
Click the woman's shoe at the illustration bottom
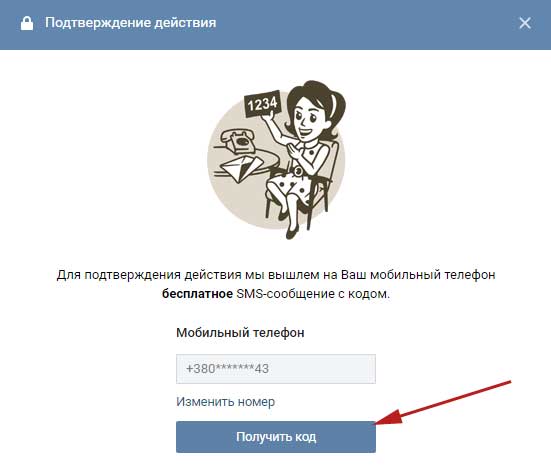tap(291, 232)
